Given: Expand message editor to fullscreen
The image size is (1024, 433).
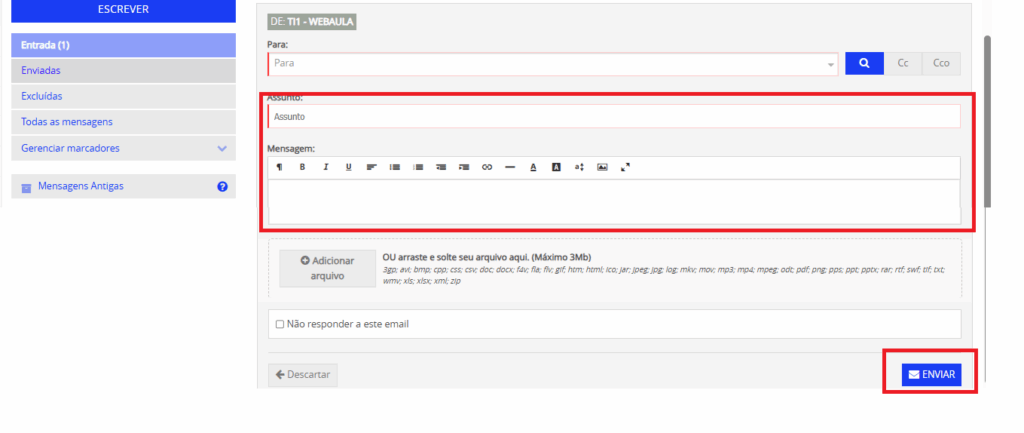Looking at the screenshot, I should click(625, 167).
